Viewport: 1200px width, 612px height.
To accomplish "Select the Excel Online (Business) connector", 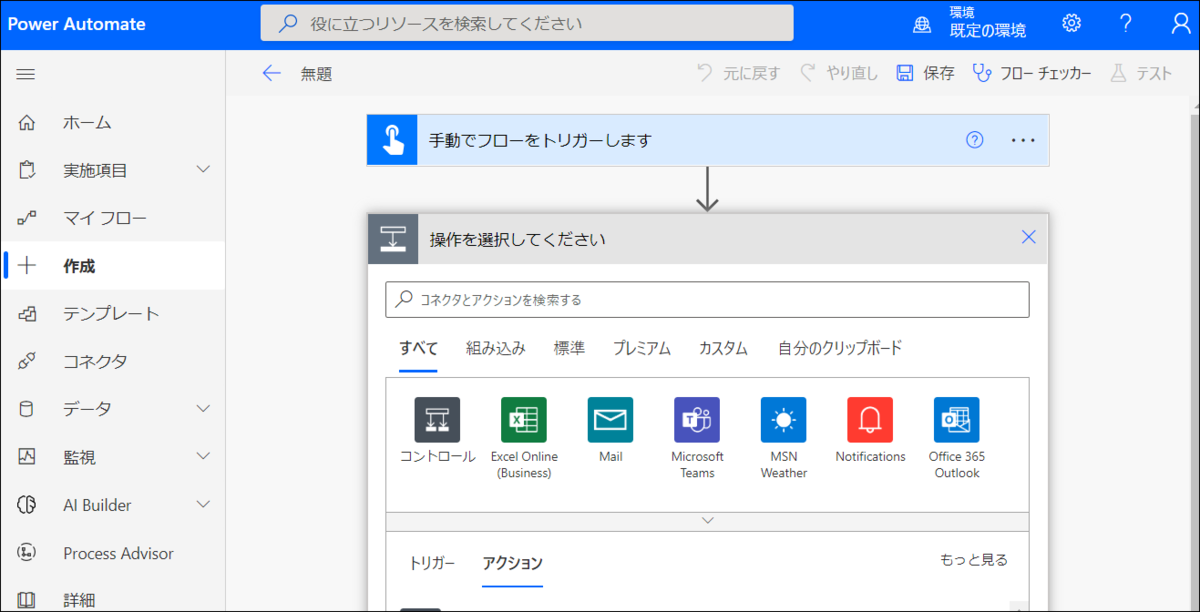I will click(524, 420).
